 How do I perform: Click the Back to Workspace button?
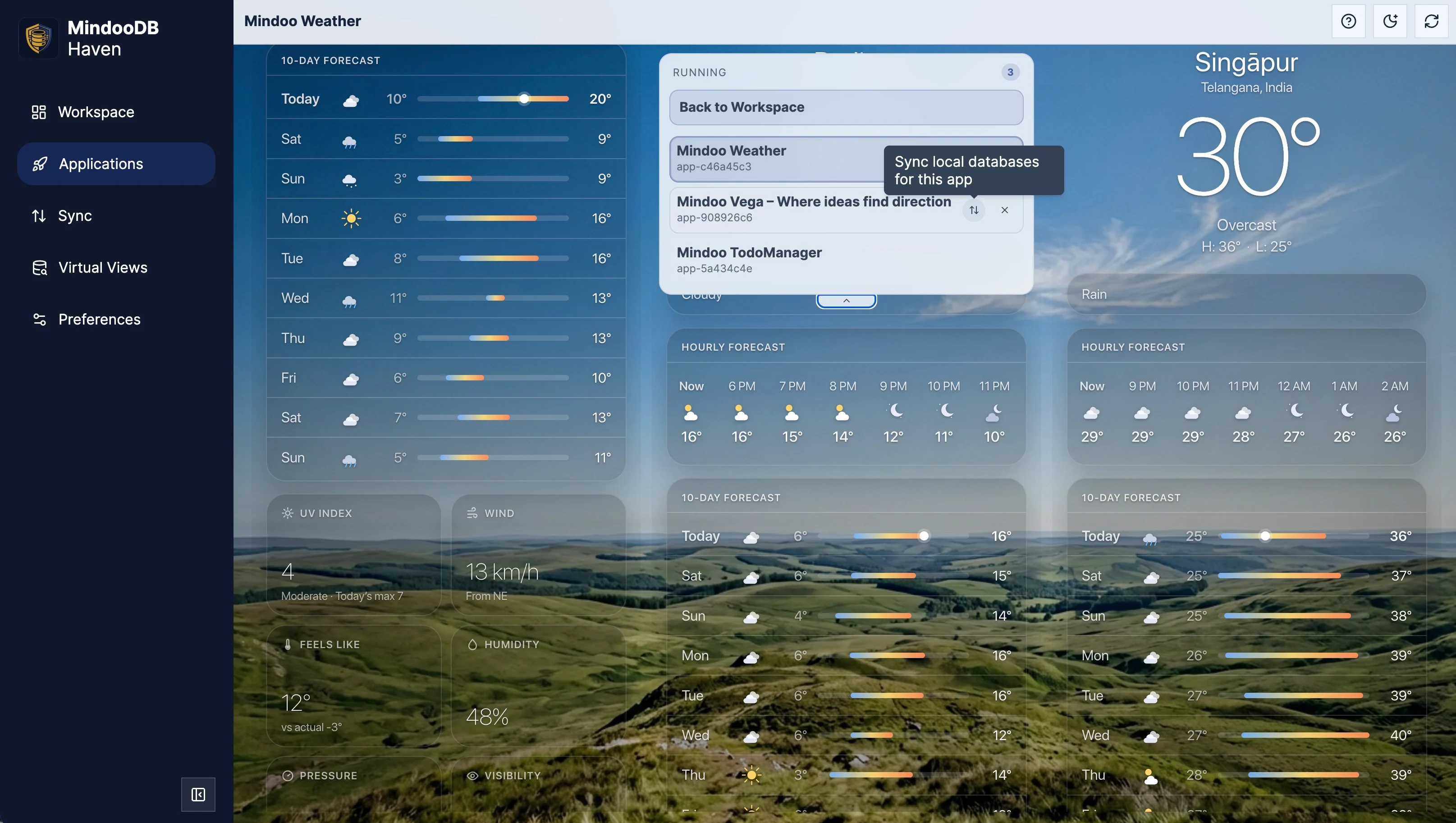pos(846,107)
